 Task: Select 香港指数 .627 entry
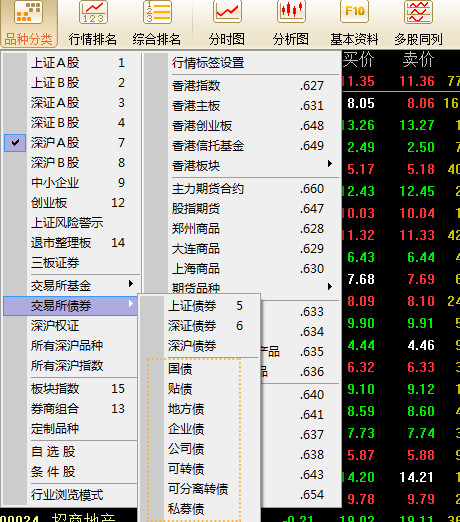pyautogui.click(x=242, y=86)
